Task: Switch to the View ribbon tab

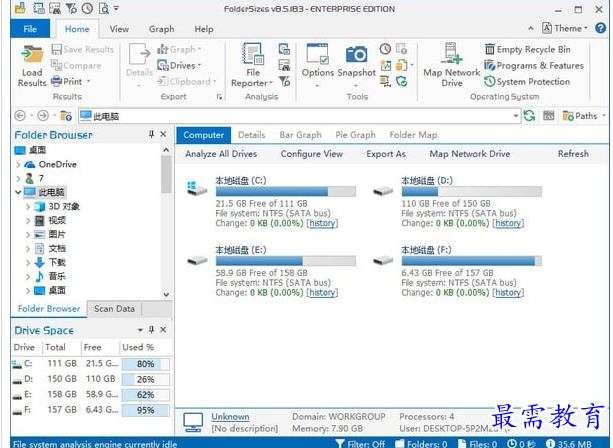Action: [x=119, y=29]
